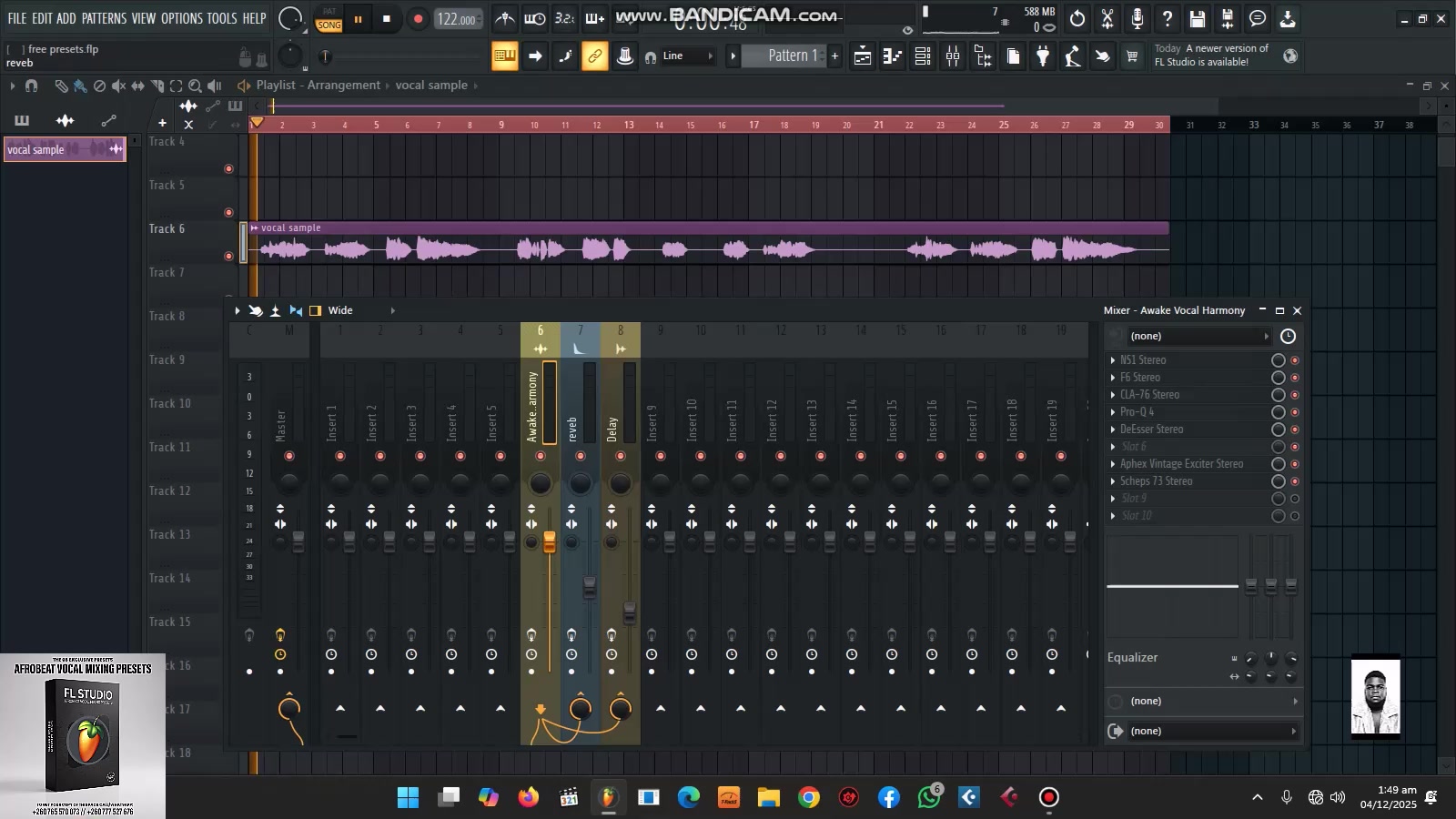The width and height of the screenshot is (1456, 819).
Task: Open the one-click audio recording help question icon
Action: tap(1168, 18)
